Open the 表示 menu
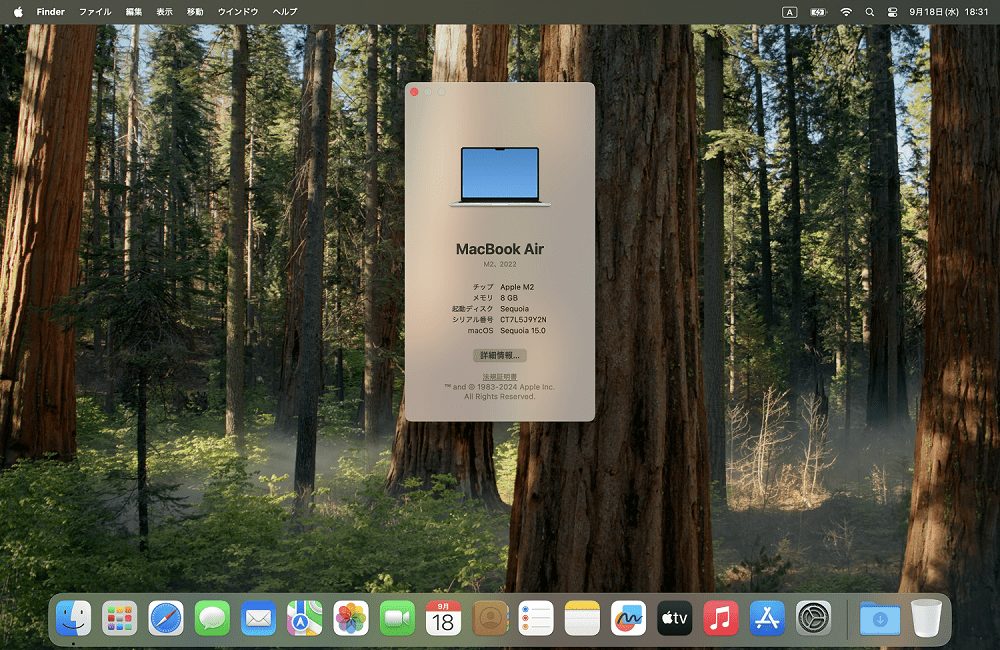 (165, 11)
